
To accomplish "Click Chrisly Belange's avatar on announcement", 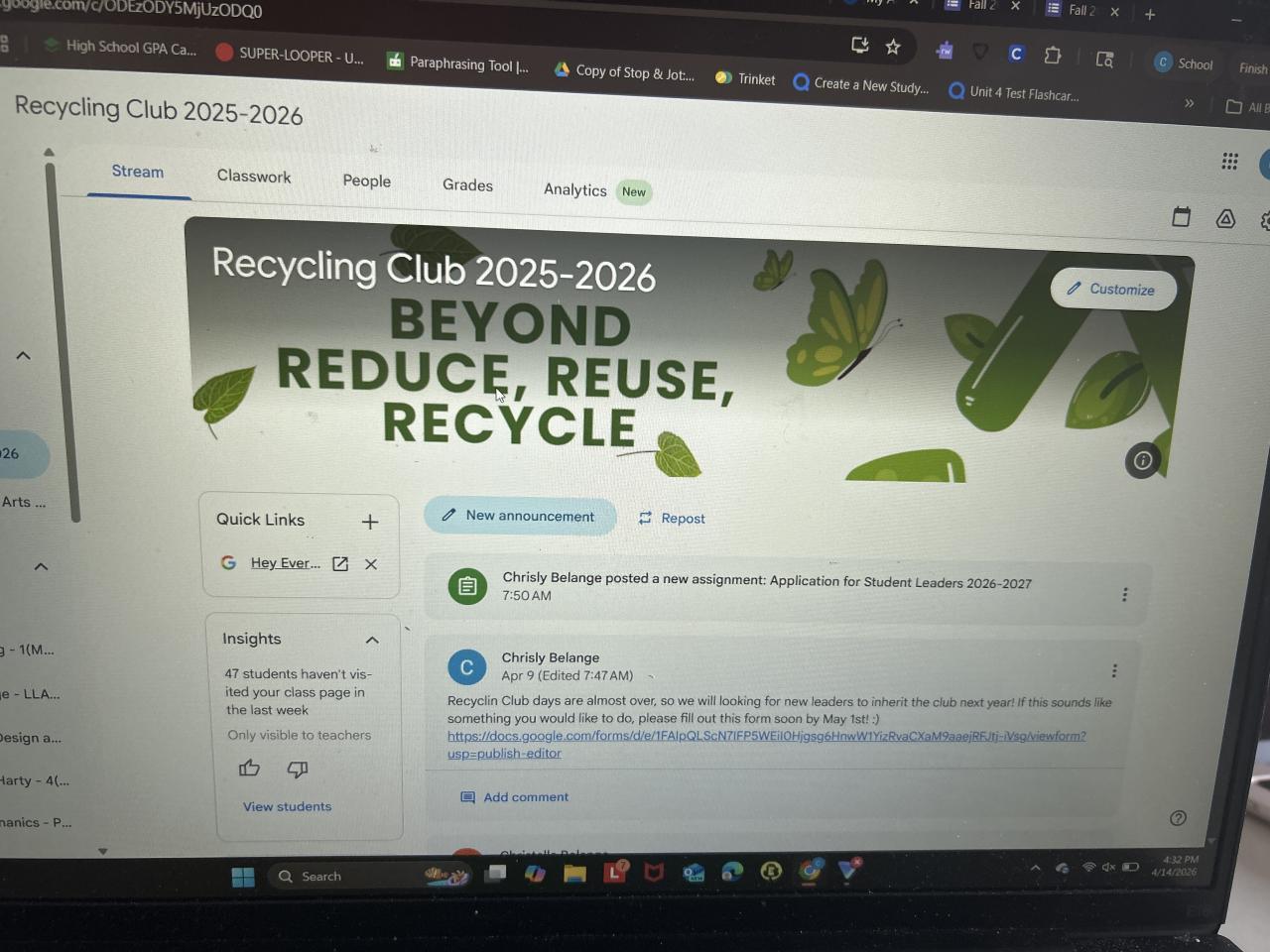I will pos(466,667).
